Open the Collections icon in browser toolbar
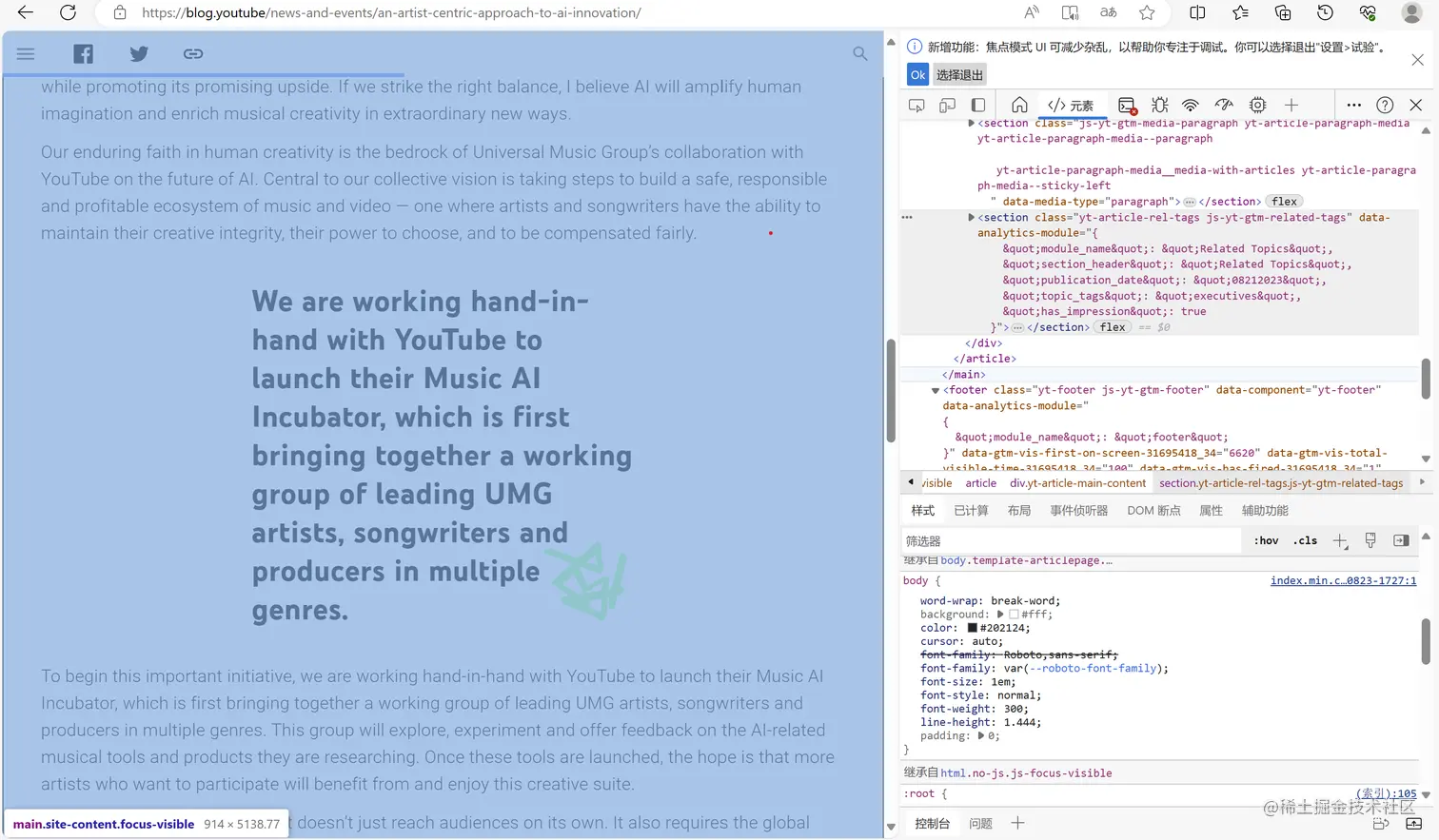This screenshot has width=1439, height=840. (x=1283, y=12)
